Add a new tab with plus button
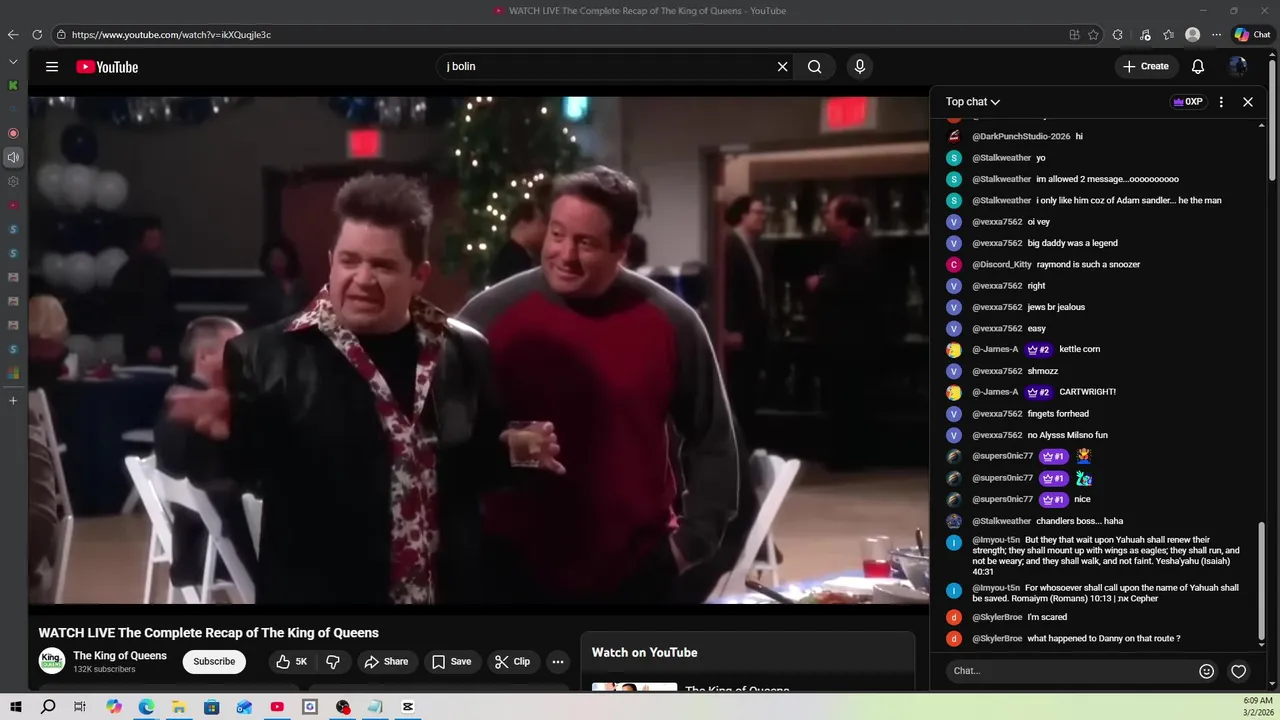The height and width of the screenshot is (720, 1280). tap(13, 401)
